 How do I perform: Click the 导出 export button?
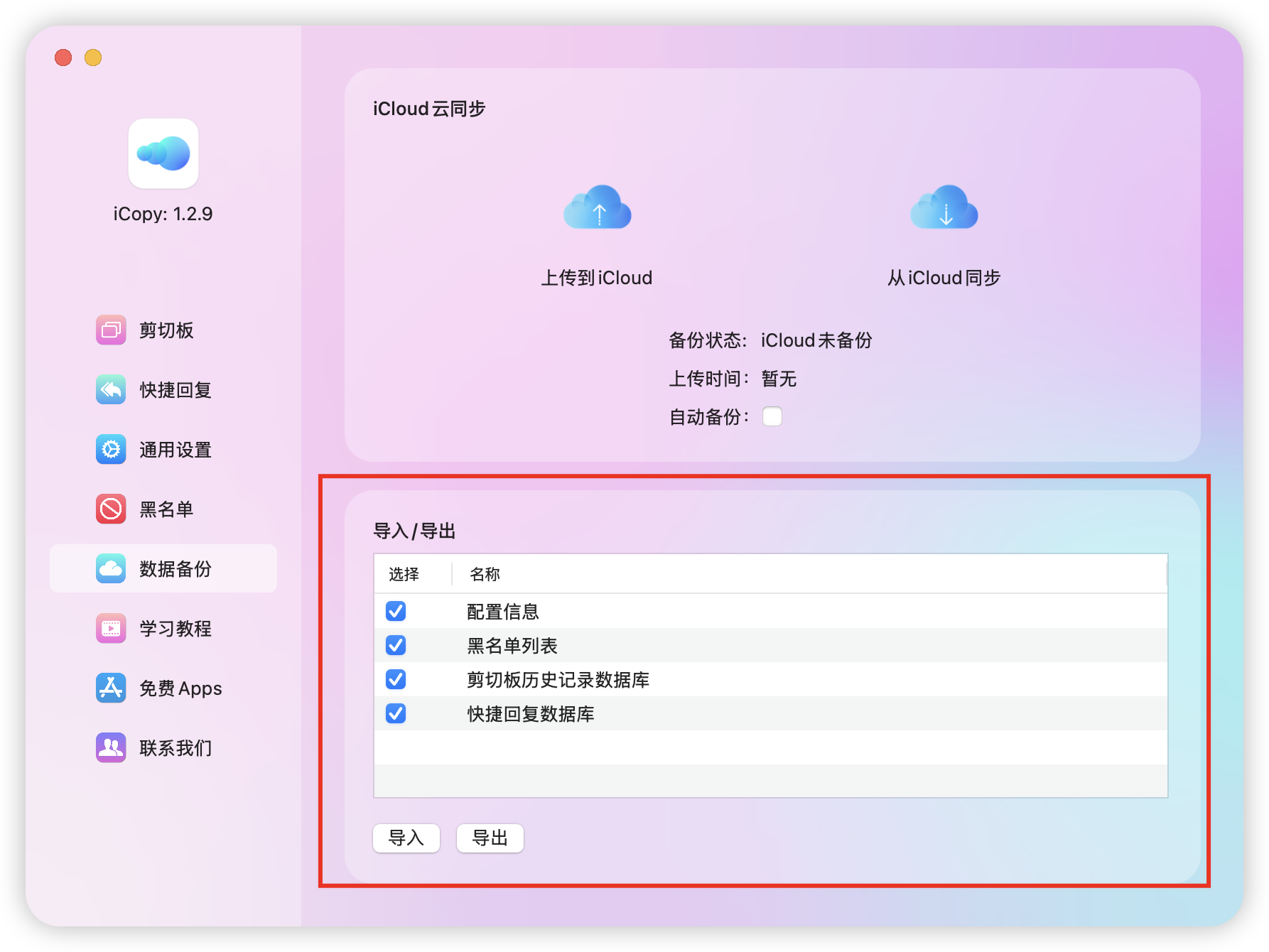(x=490, y=838)
